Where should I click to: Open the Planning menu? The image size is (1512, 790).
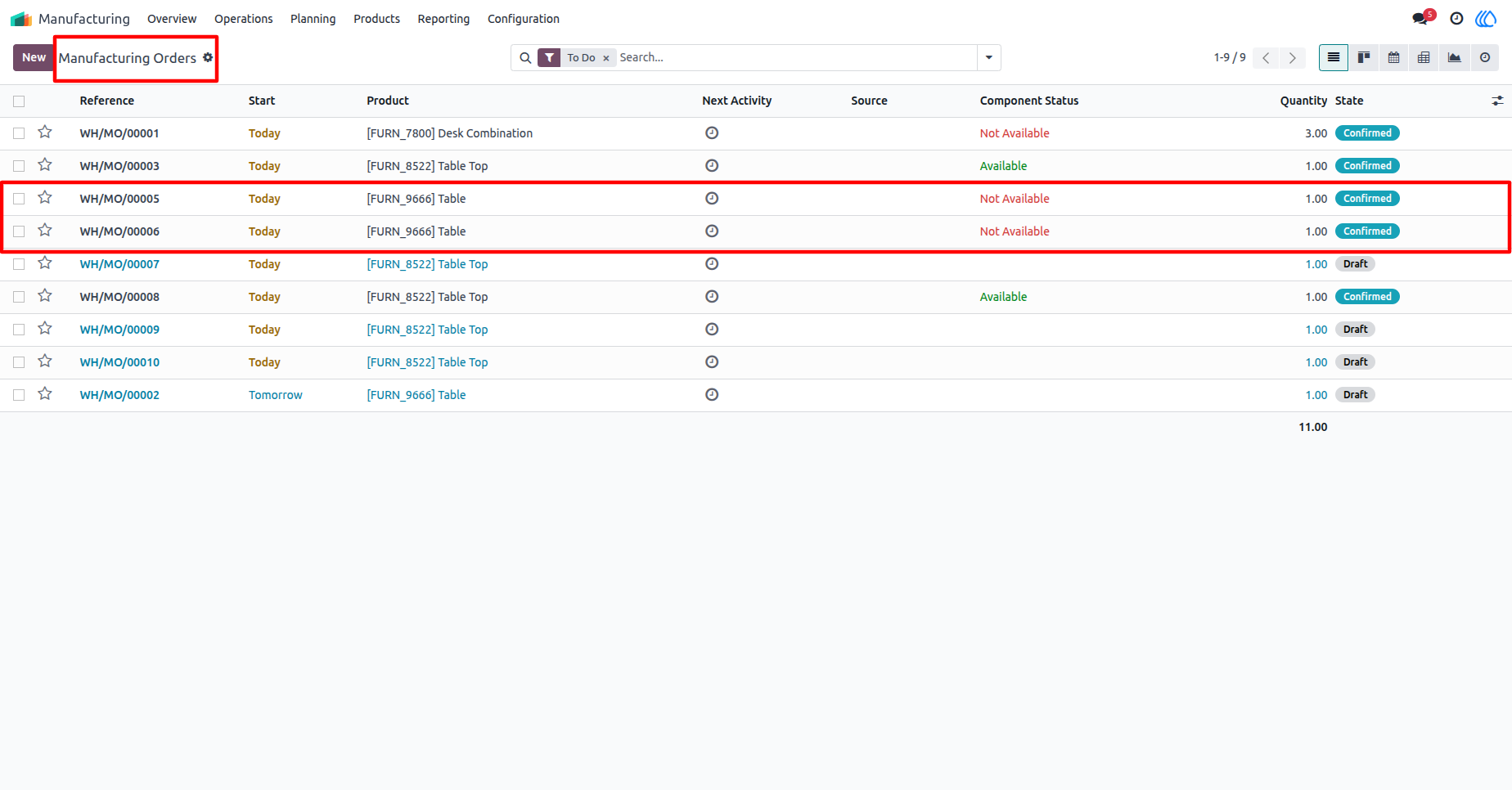pos(313,19)
